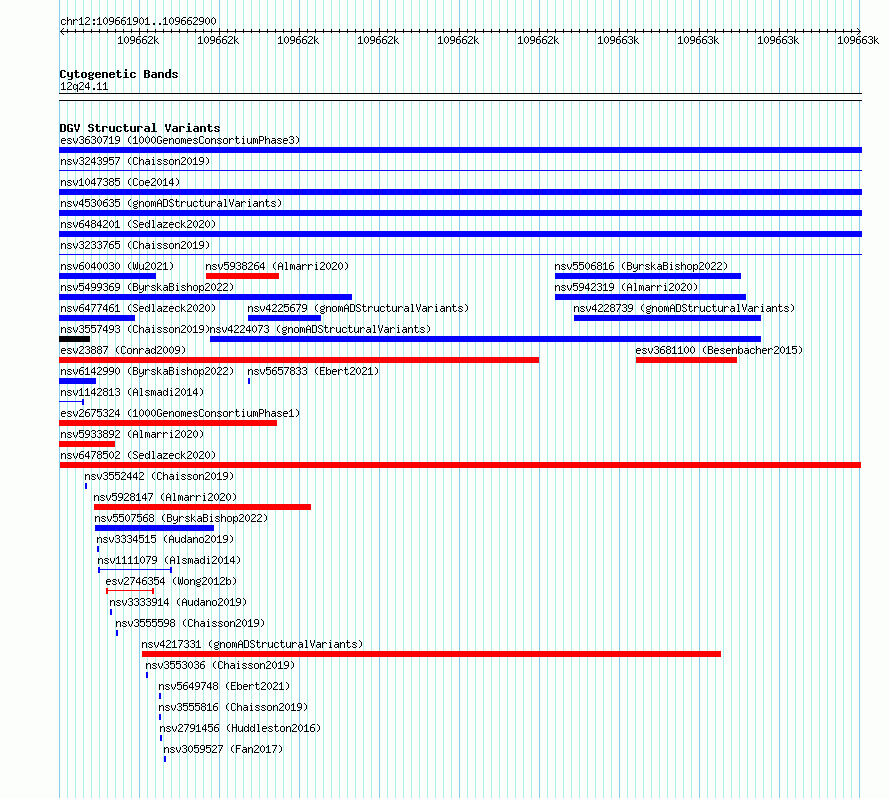Open nsv1111079 (Alsmadi2014) label

click(169, 560)
